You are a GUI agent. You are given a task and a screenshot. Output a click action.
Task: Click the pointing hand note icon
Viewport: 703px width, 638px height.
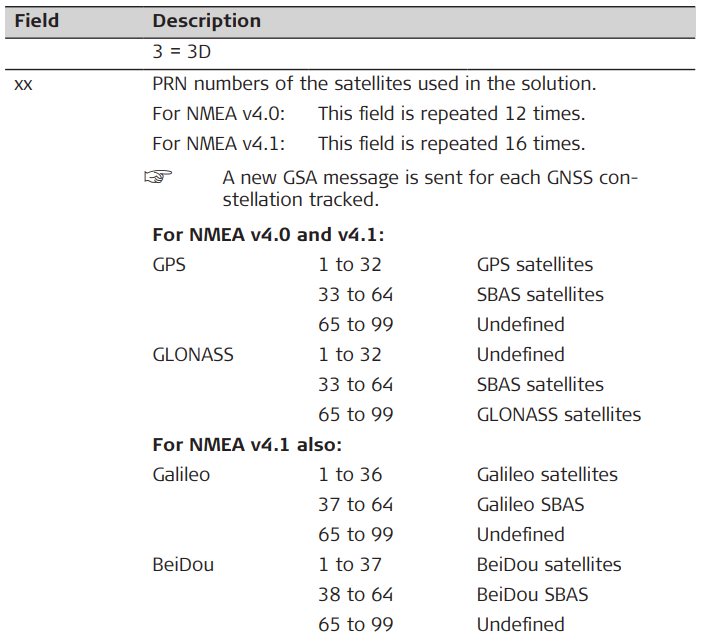point(158,178)
